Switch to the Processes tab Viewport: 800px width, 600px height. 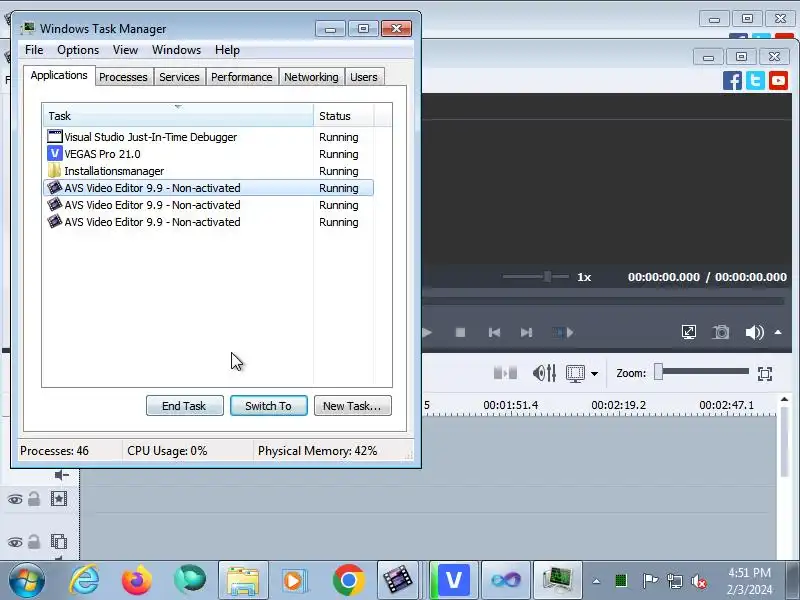tap(123, 77)
